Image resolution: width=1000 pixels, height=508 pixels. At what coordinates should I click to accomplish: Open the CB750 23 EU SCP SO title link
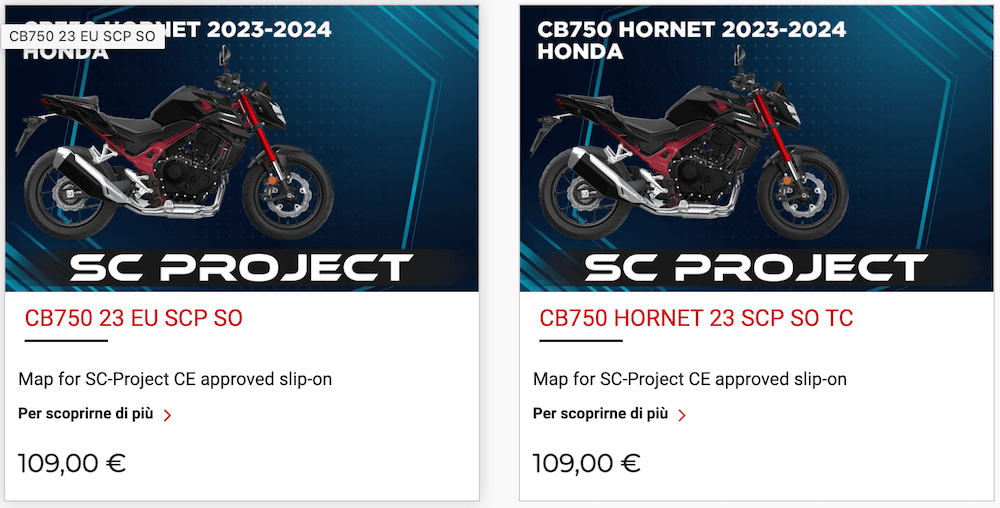[133, 319]
